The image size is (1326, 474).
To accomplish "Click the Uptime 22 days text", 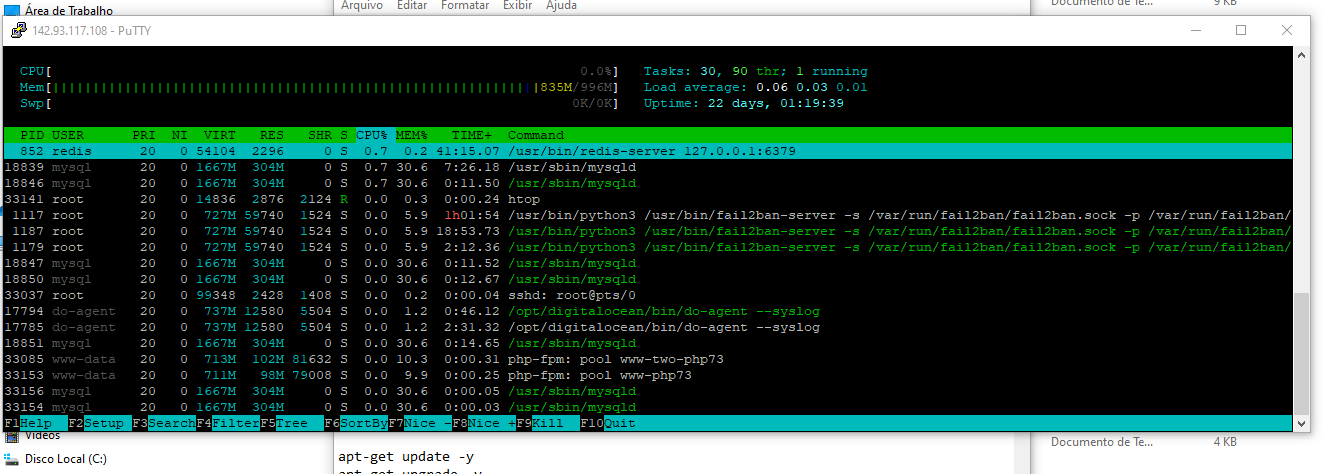I will (744, 103).
